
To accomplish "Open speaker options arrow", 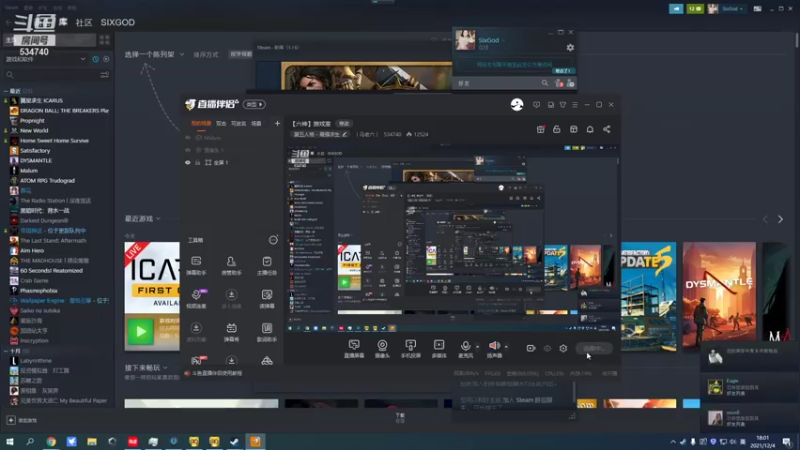I will click(506, 347).
